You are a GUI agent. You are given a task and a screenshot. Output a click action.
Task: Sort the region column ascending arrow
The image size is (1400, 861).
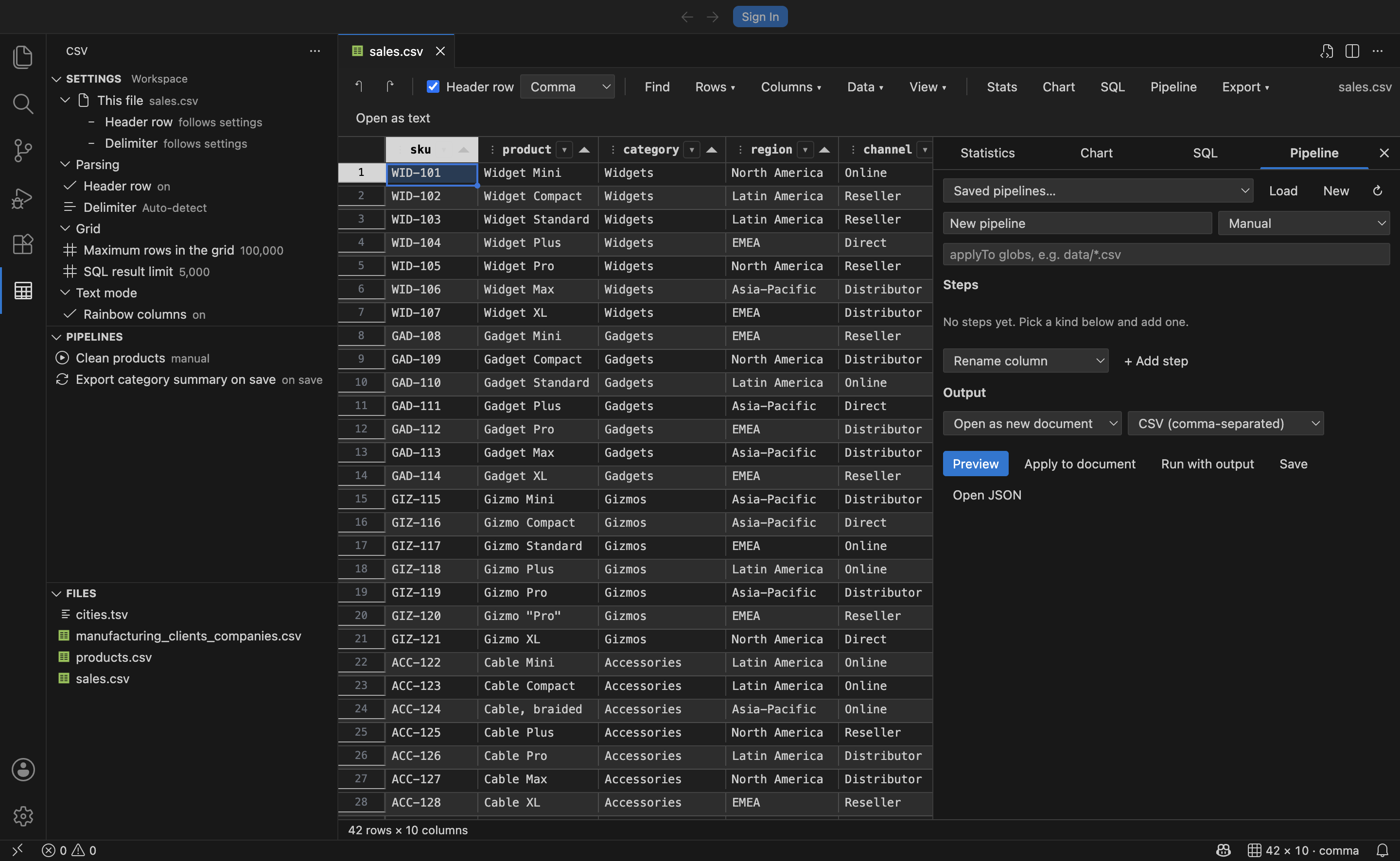tap(824, 150)
